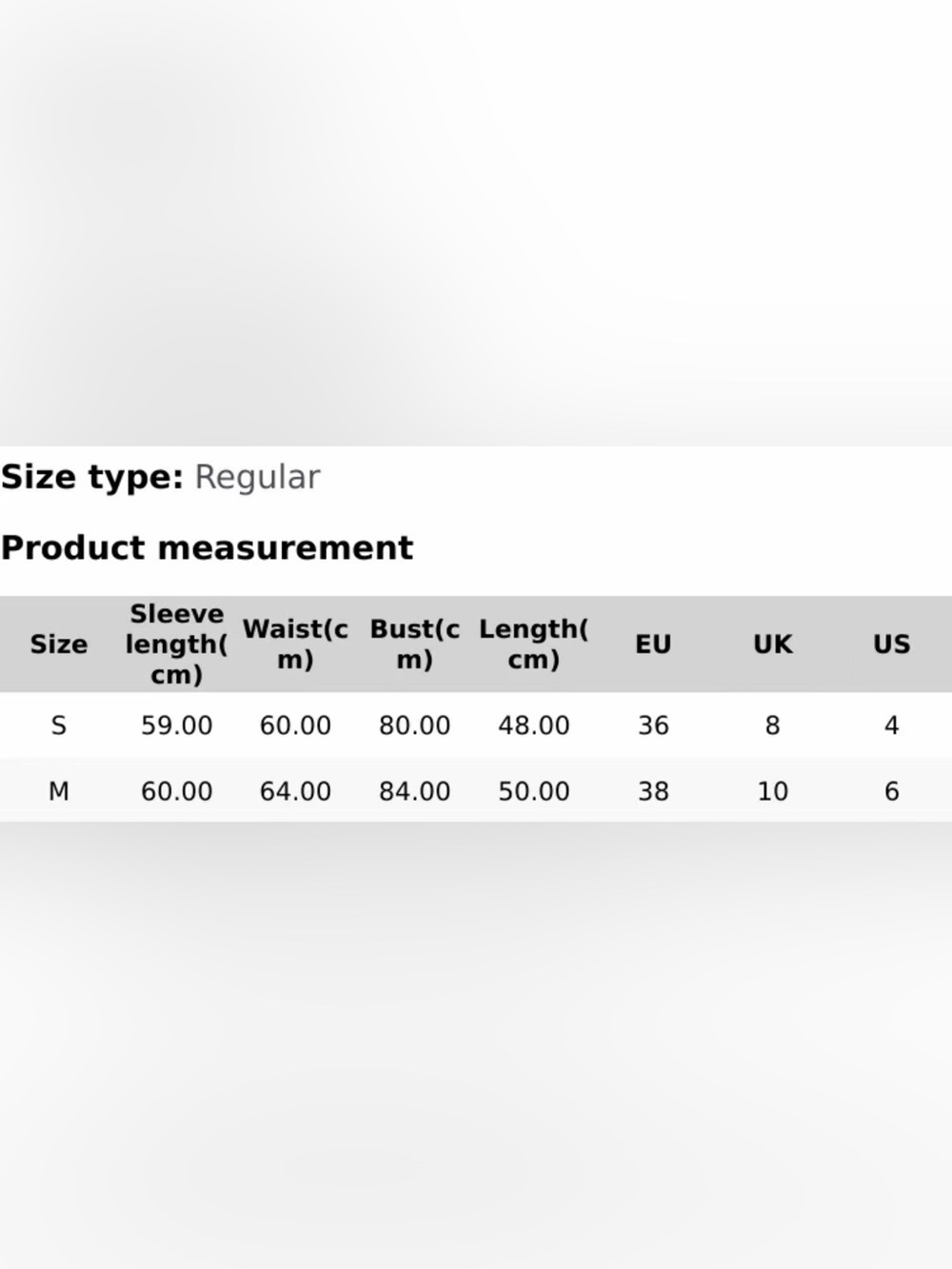Click the Product measurement heading
Screen dimensions: 952x1269
point(207,548)
